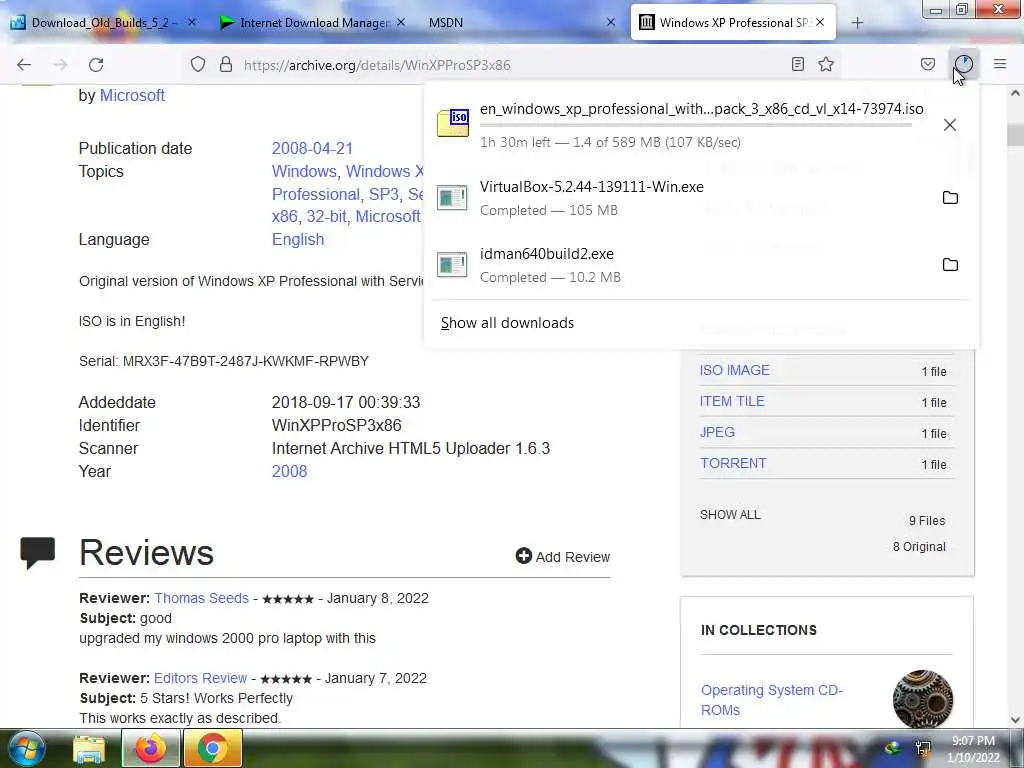Click Show all downloads

pyautogui.click(x=507, y=323)
